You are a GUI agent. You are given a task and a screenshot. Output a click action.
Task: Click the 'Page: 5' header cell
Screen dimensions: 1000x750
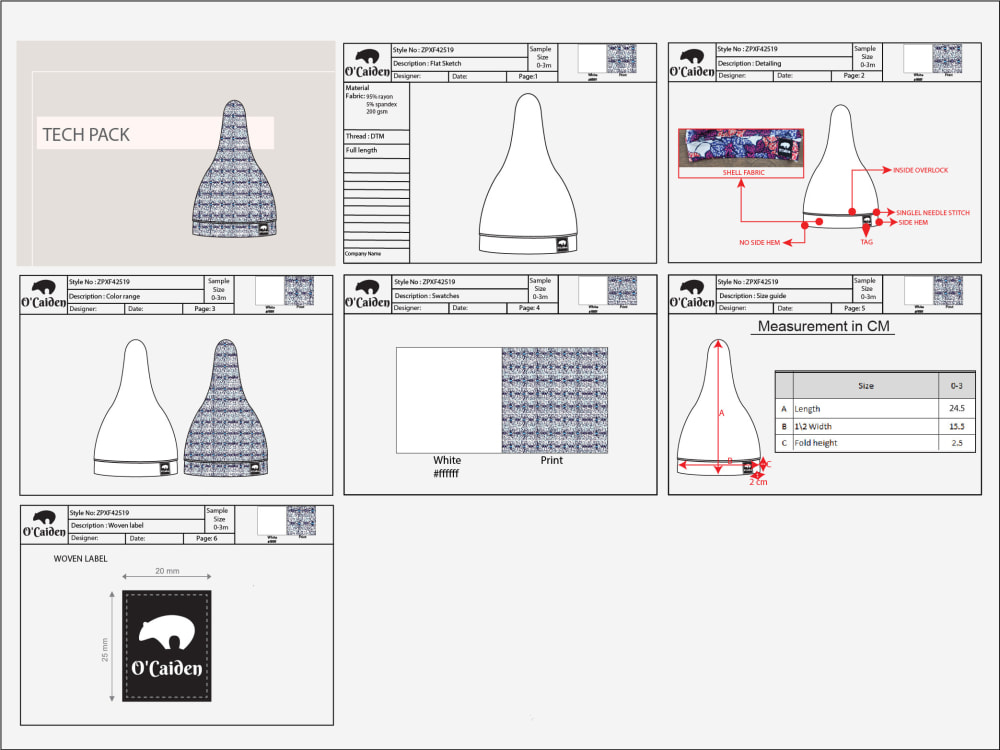[857, 308]
